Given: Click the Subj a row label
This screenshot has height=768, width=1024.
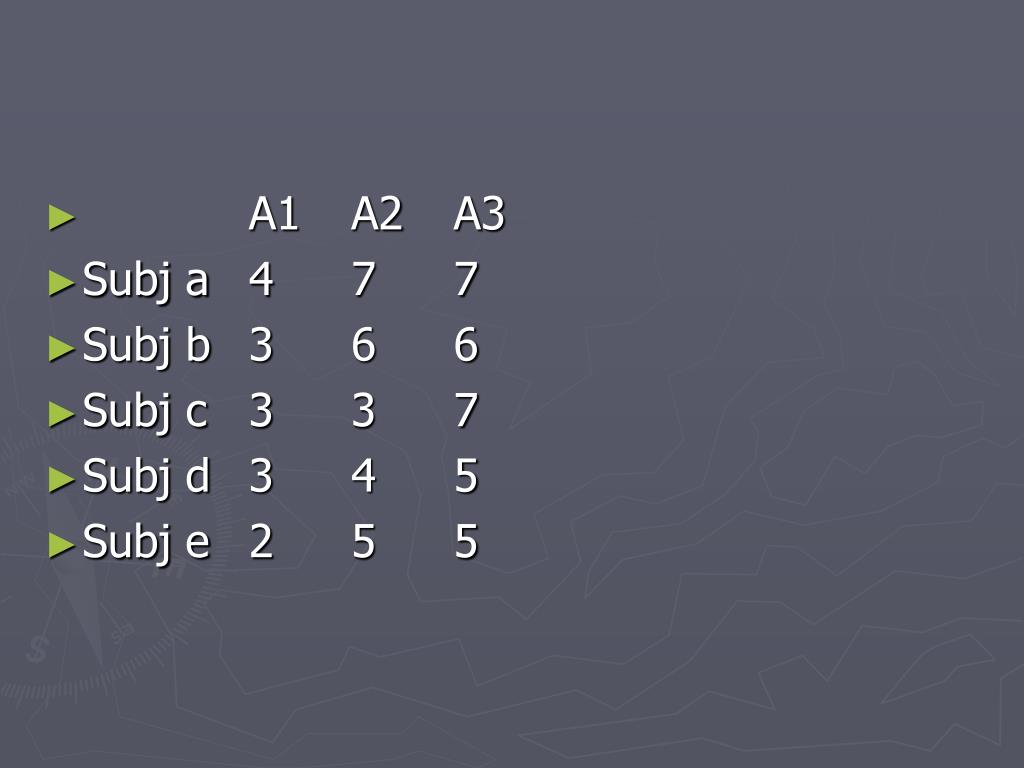Looking at the screenshot, I should (145, 281).
